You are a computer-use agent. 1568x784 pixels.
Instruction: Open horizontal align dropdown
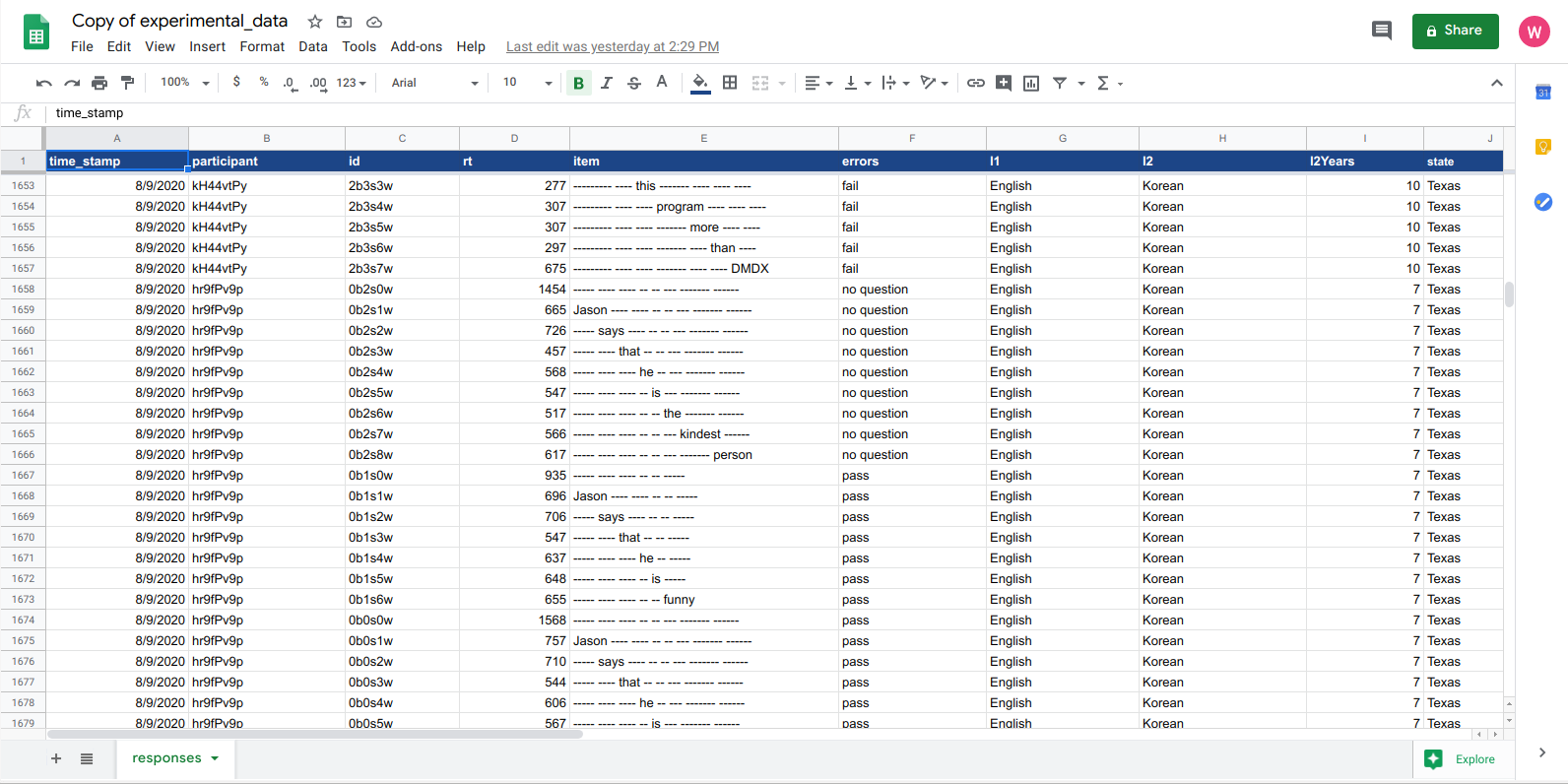click(818, 83)
